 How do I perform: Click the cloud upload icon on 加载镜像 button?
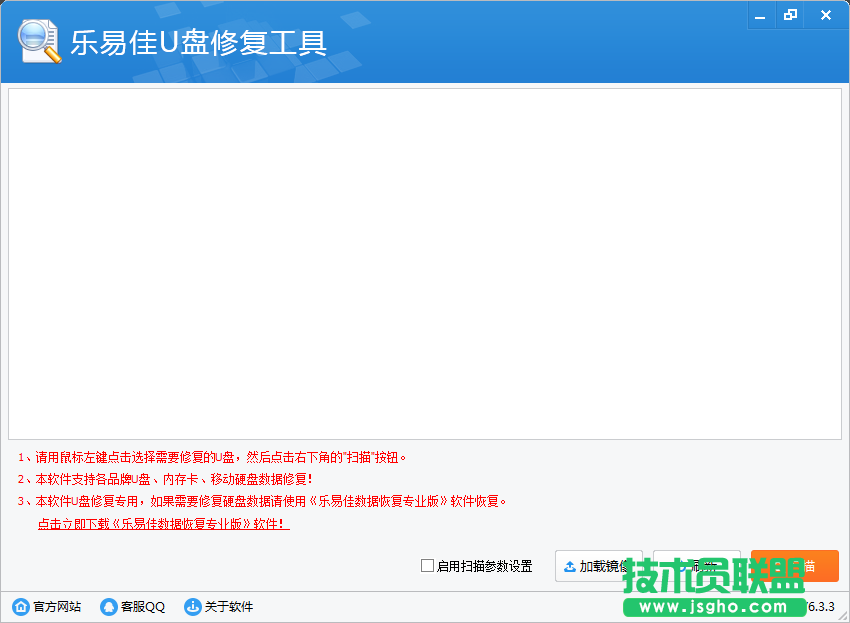(x=570, y=564)
